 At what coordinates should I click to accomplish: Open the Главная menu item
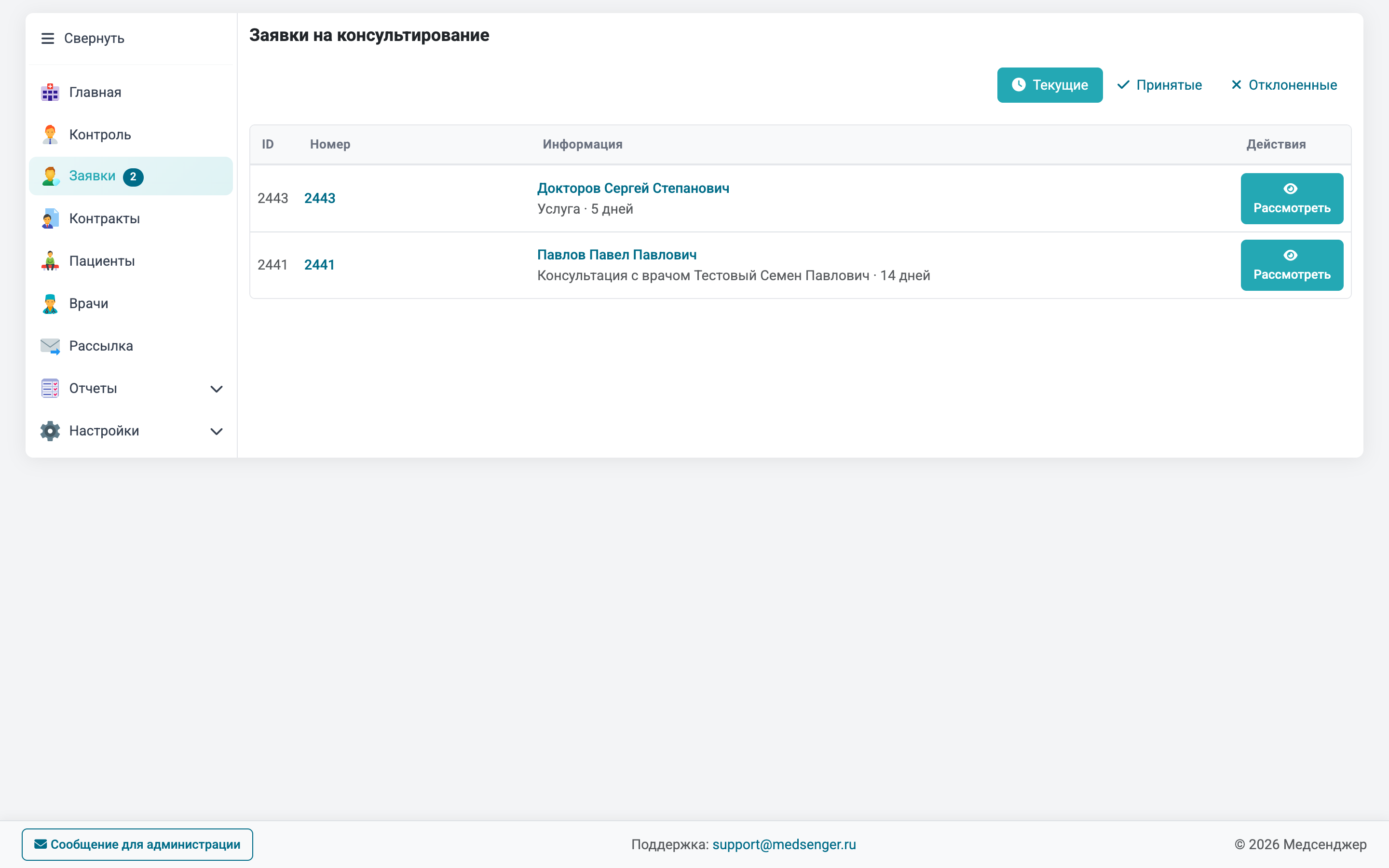point(131,93)
